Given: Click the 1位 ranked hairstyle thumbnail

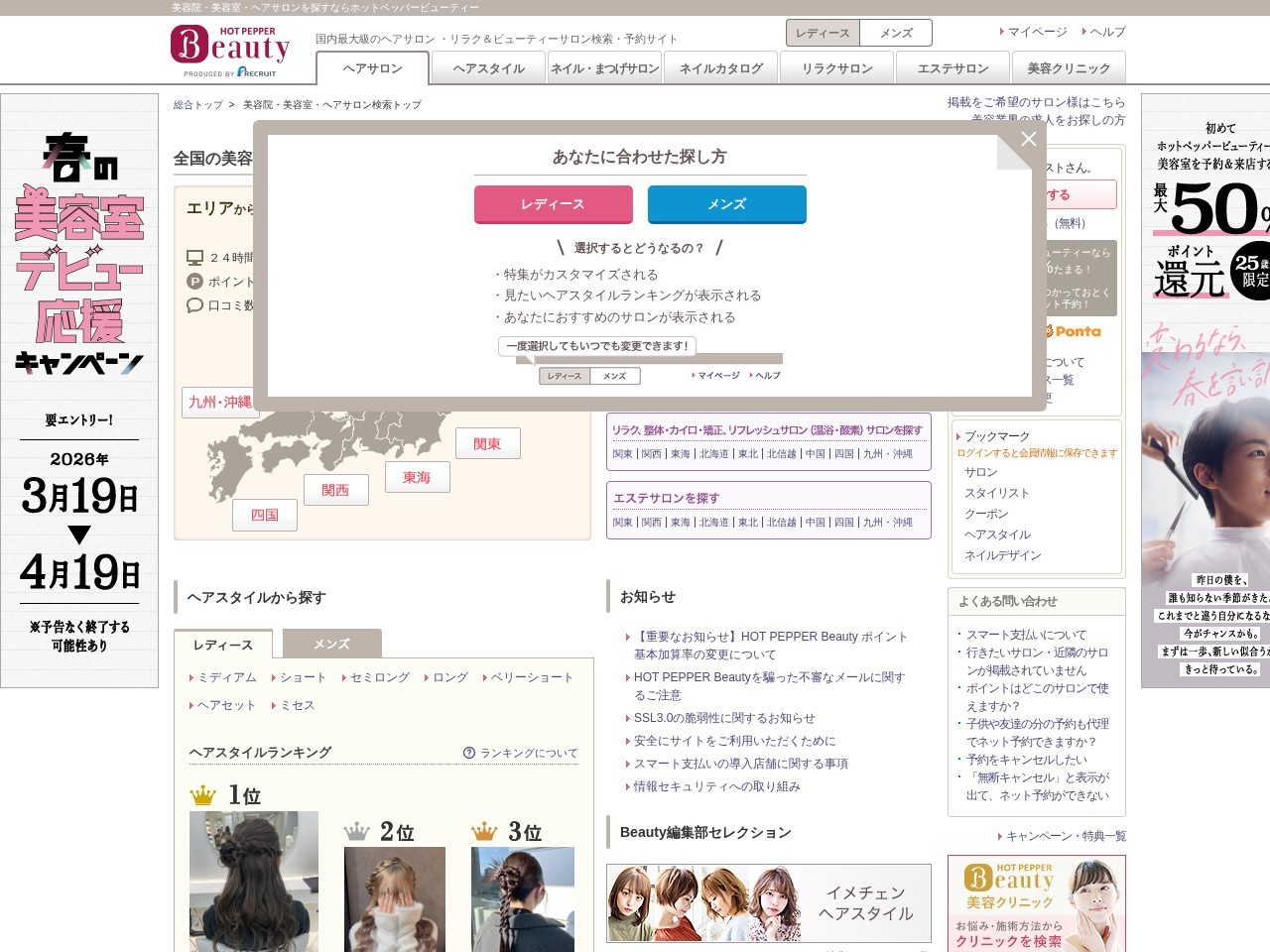Looking at the screenshot, I should (x=253, y=883).
